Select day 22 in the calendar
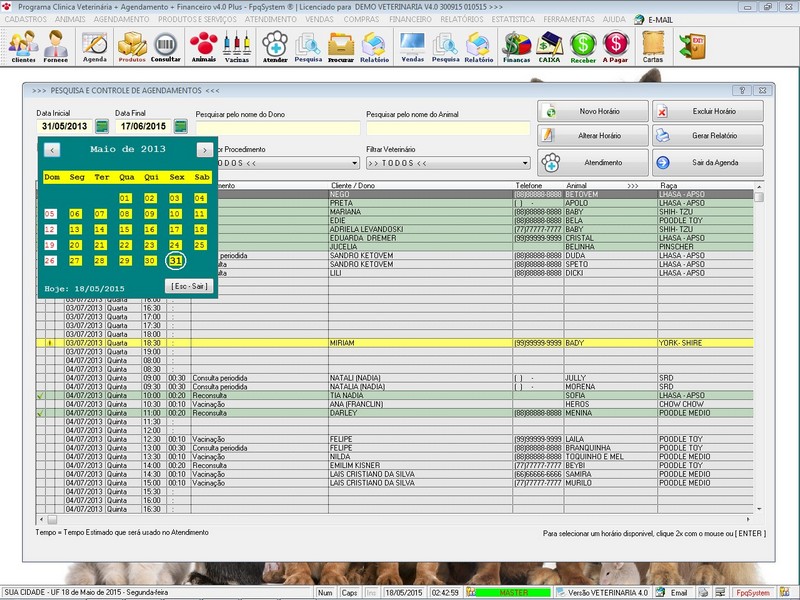 pyautogui.click(x=125, y=245)
